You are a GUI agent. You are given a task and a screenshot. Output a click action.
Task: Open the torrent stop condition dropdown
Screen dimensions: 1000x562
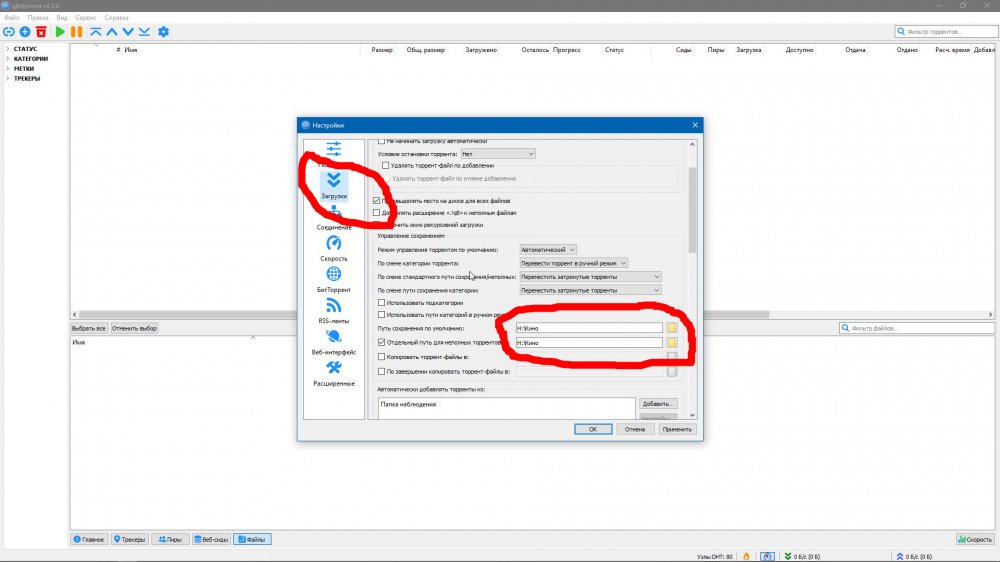coord(512,153)
